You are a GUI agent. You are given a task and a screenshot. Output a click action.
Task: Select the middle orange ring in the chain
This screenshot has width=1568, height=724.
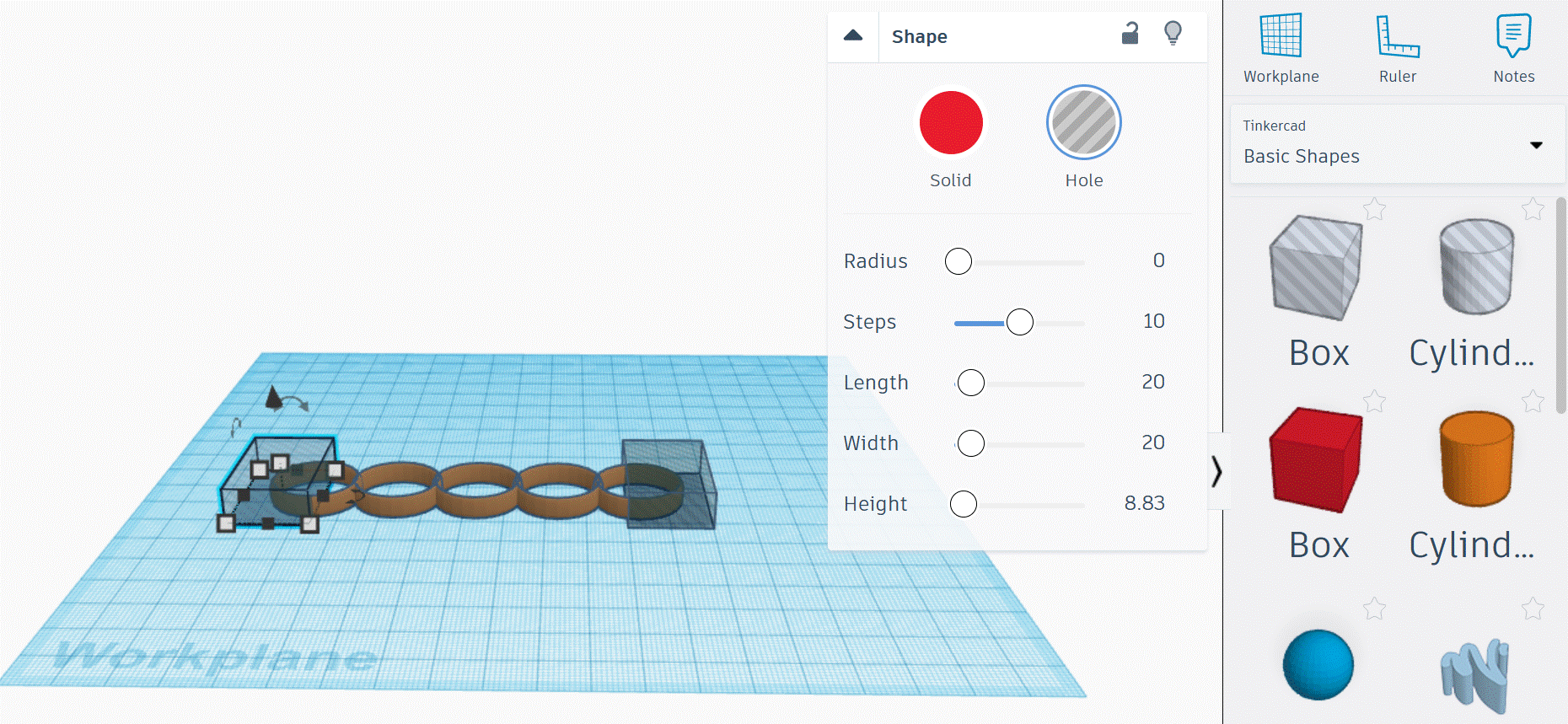[476, 491]
